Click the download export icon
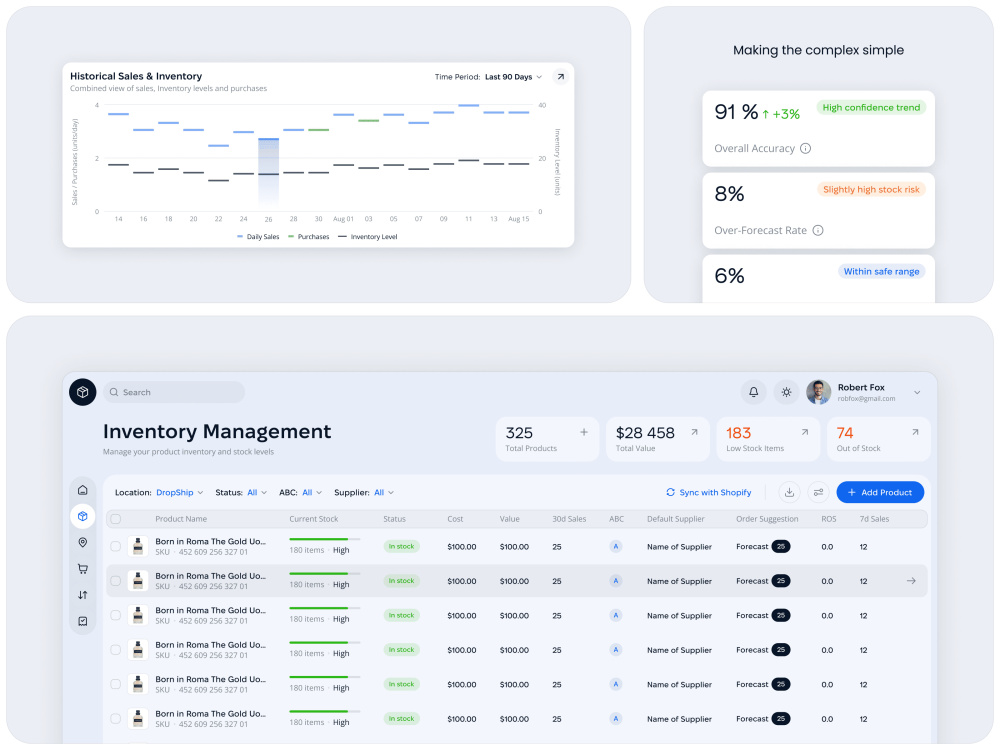 [789, 492]
